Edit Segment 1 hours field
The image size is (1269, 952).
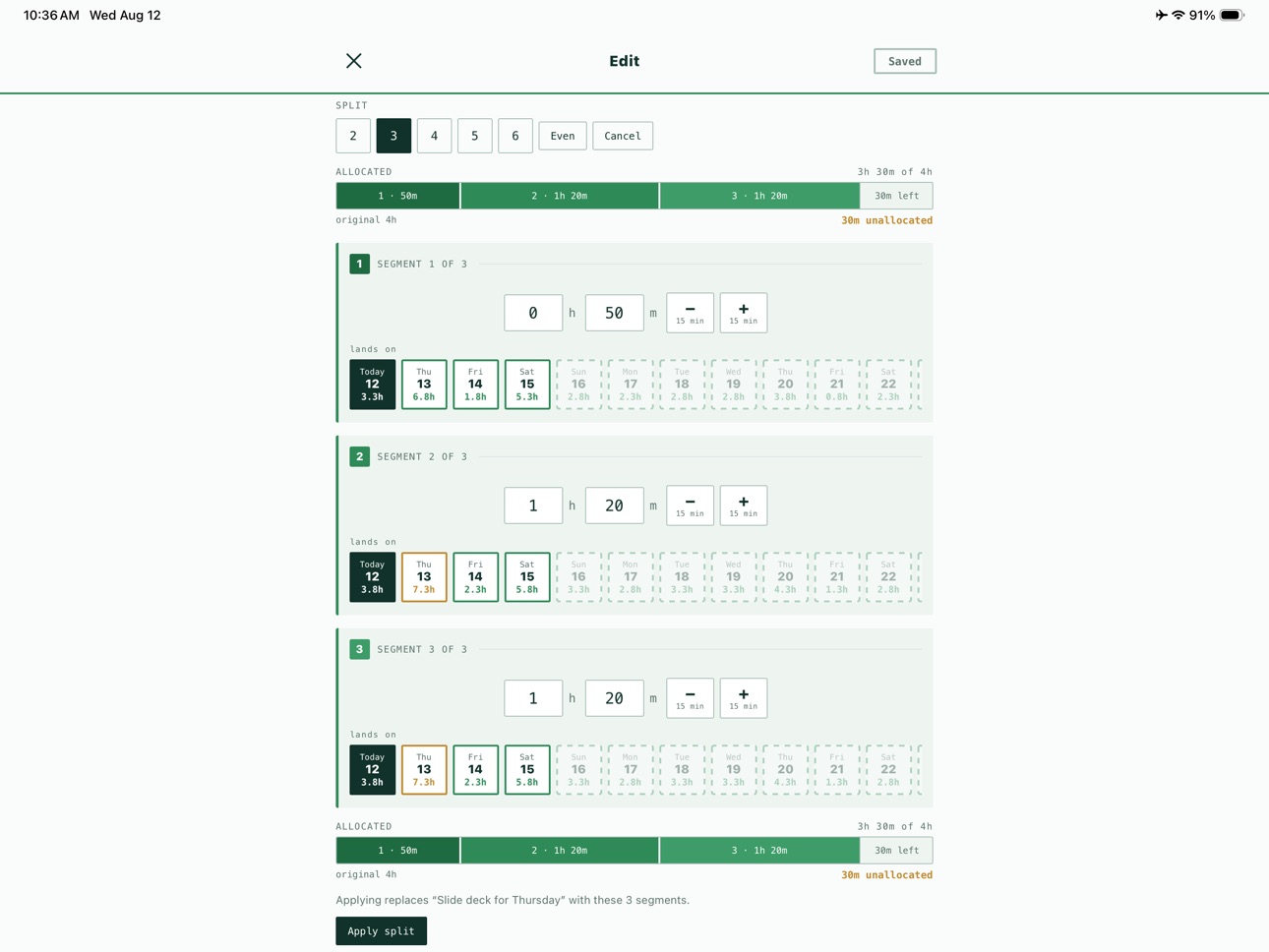click(533, 313)
